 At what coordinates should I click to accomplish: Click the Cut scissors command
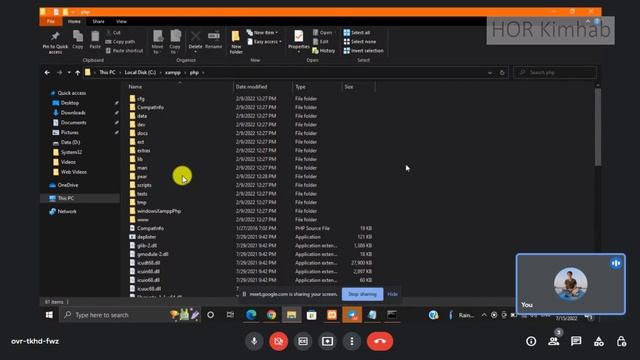point(113,33)
